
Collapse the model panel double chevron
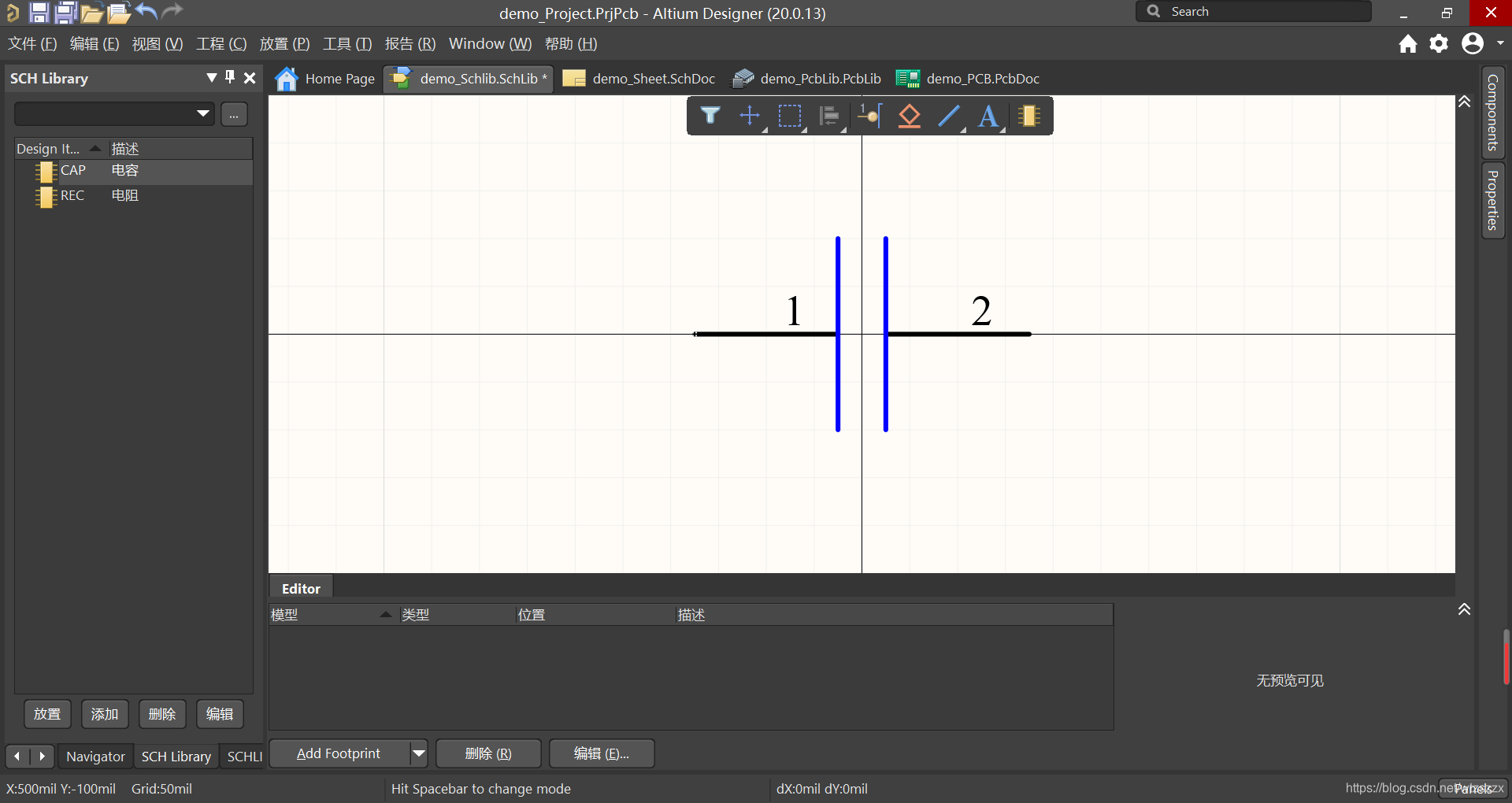pyautogui.click(x=1464, y=609)
